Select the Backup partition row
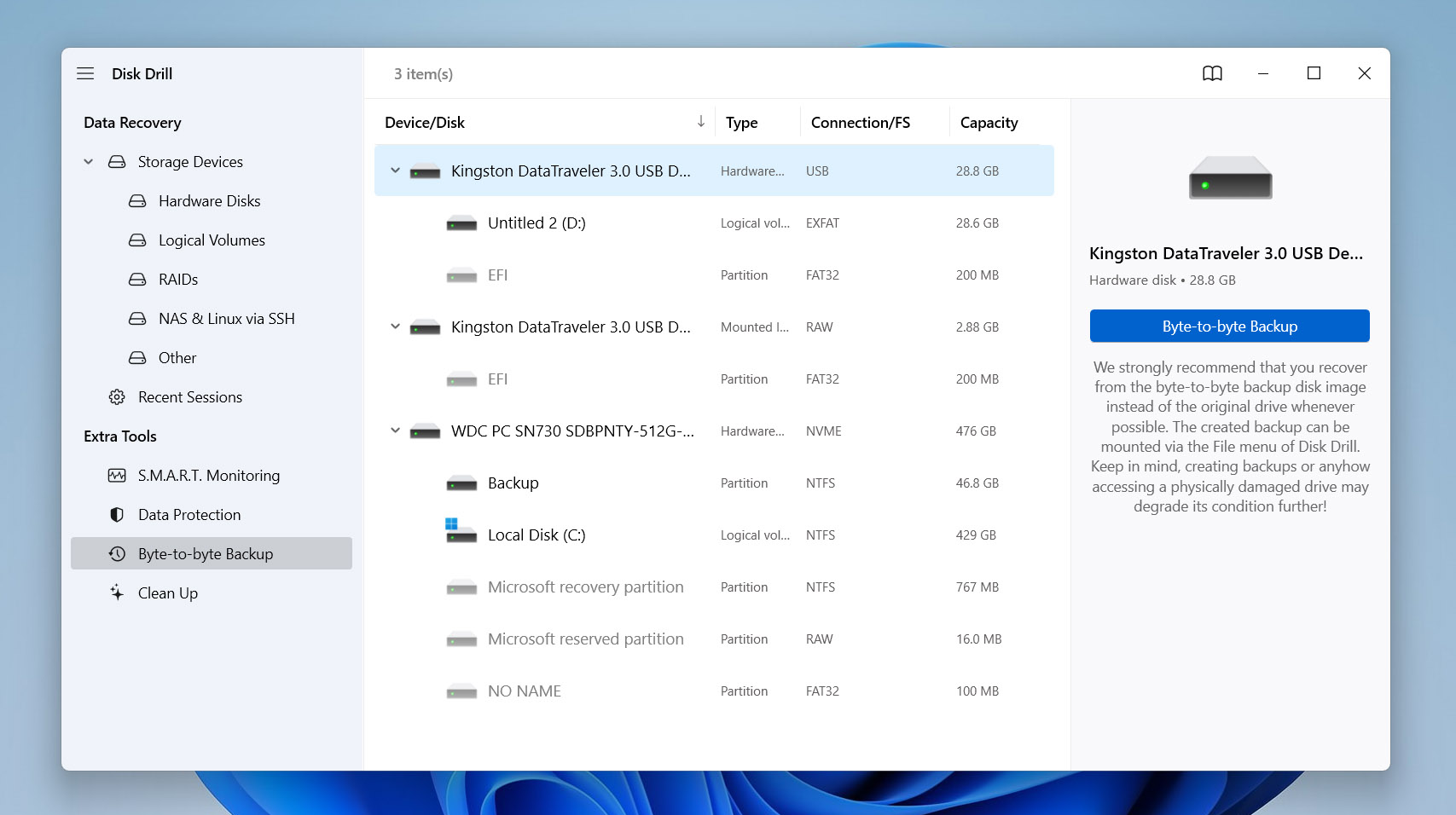1456x815 pixels. click(x=714, y=483)
